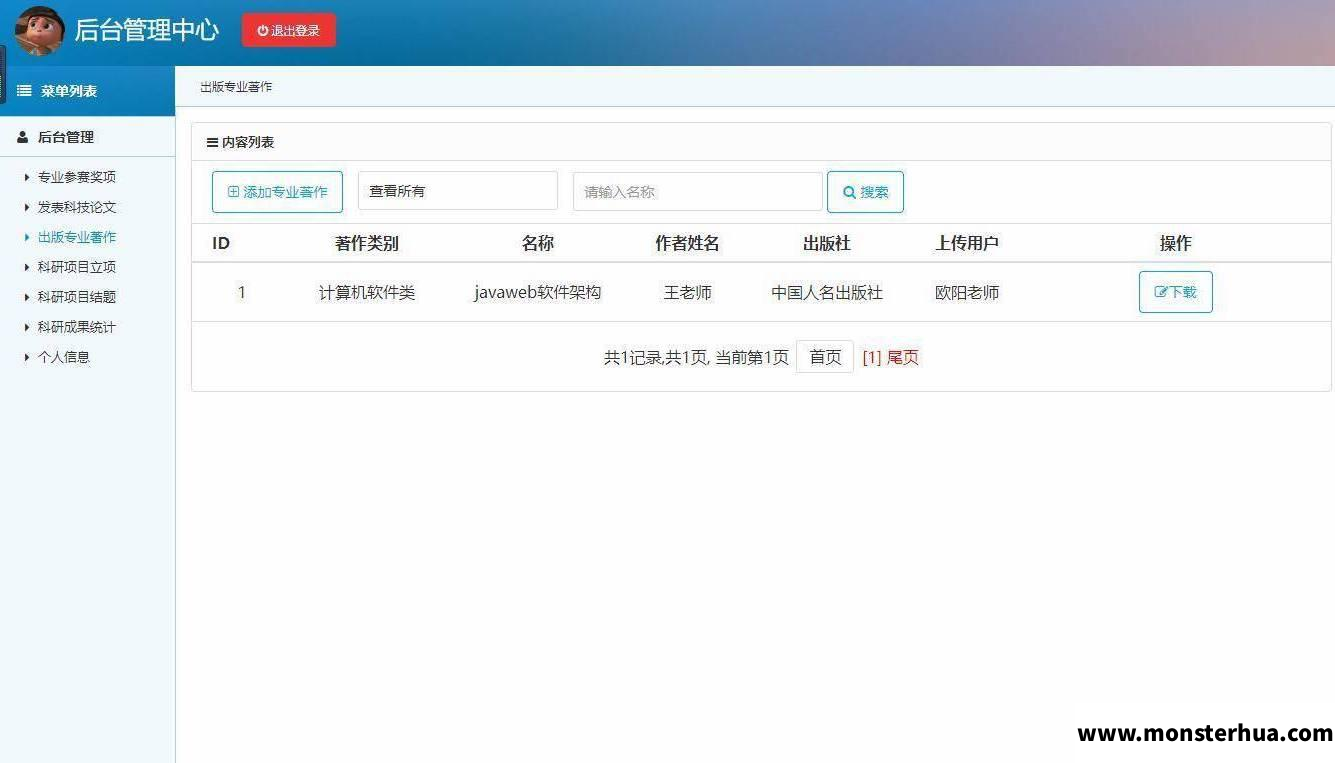The image size is (1335, 763).
Task: Click the 名称 column header
Action: click(538, 243)
